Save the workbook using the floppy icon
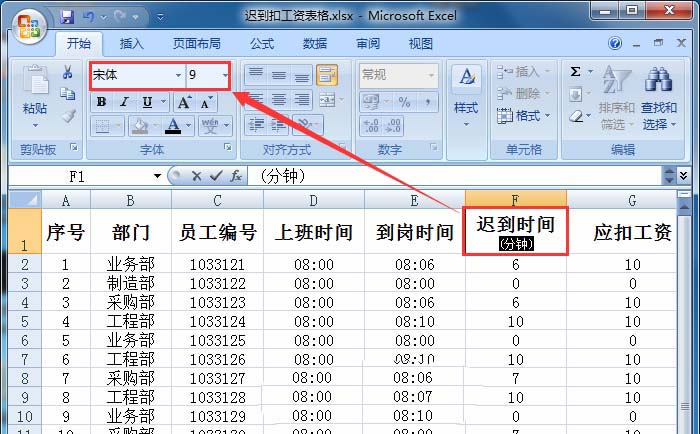Screen dimensions: 700x434 67,17
